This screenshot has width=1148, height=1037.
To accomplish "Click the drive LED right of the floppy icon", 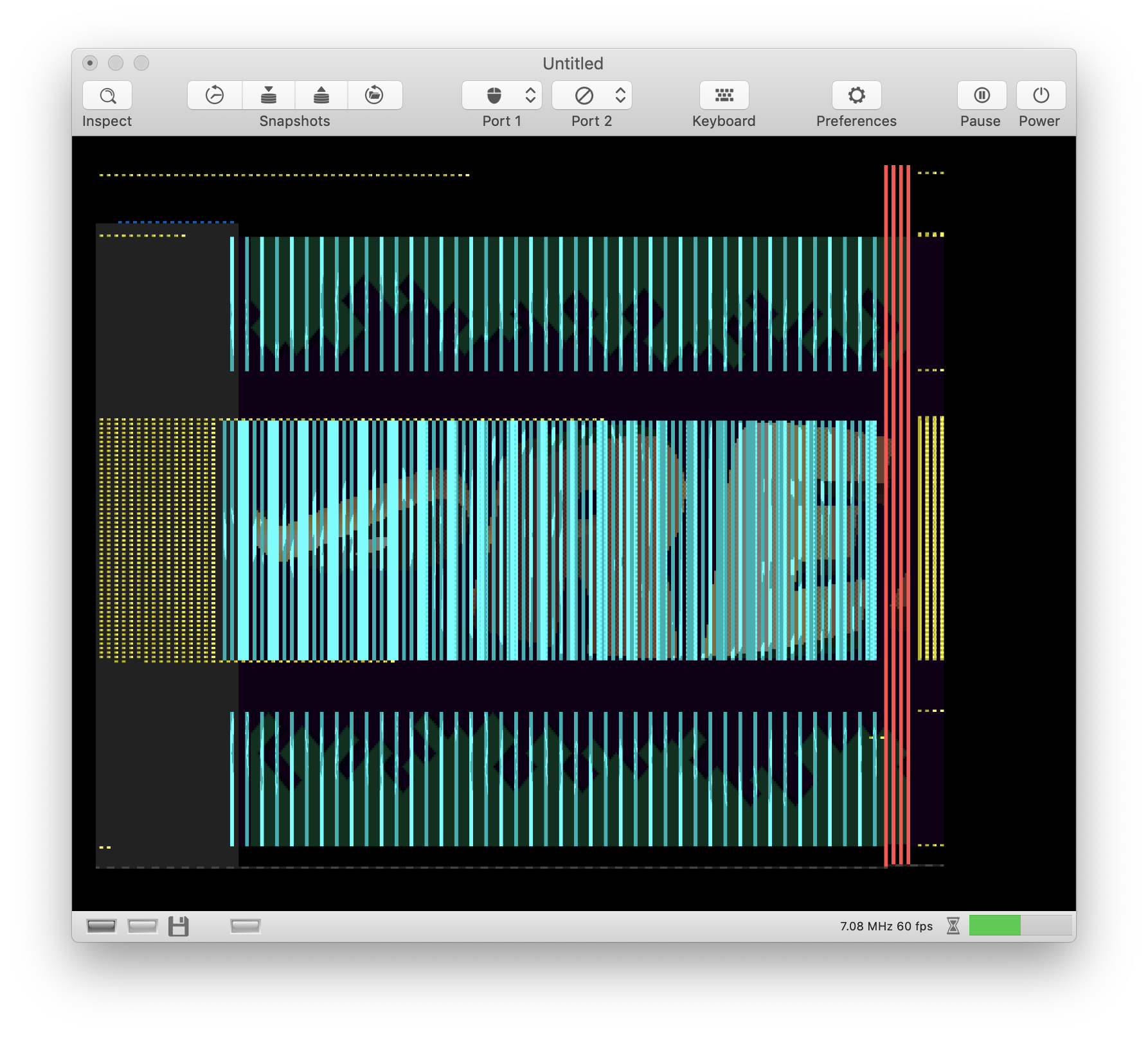I will pos(246,926).
